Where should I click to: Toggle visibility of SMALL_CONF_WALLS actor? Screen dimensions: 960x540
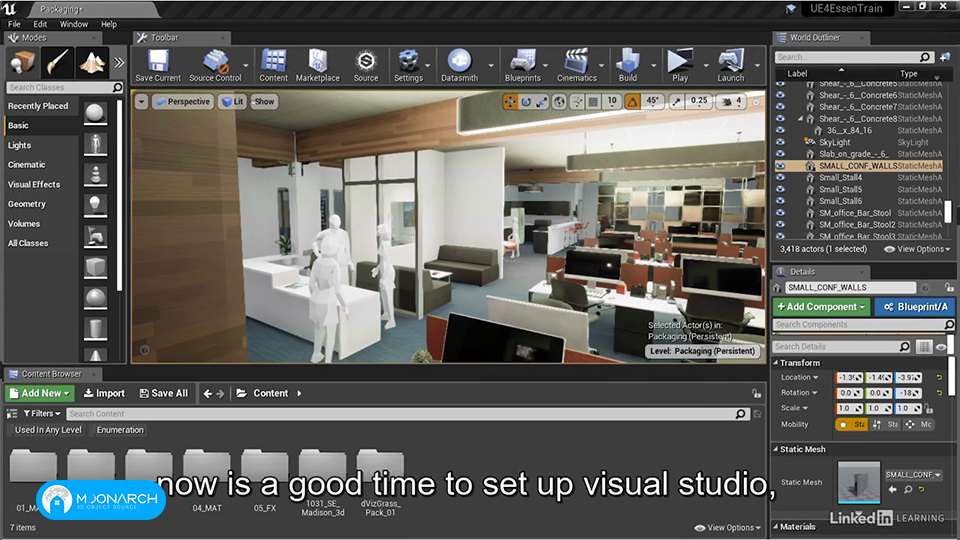tap(780, 166)
